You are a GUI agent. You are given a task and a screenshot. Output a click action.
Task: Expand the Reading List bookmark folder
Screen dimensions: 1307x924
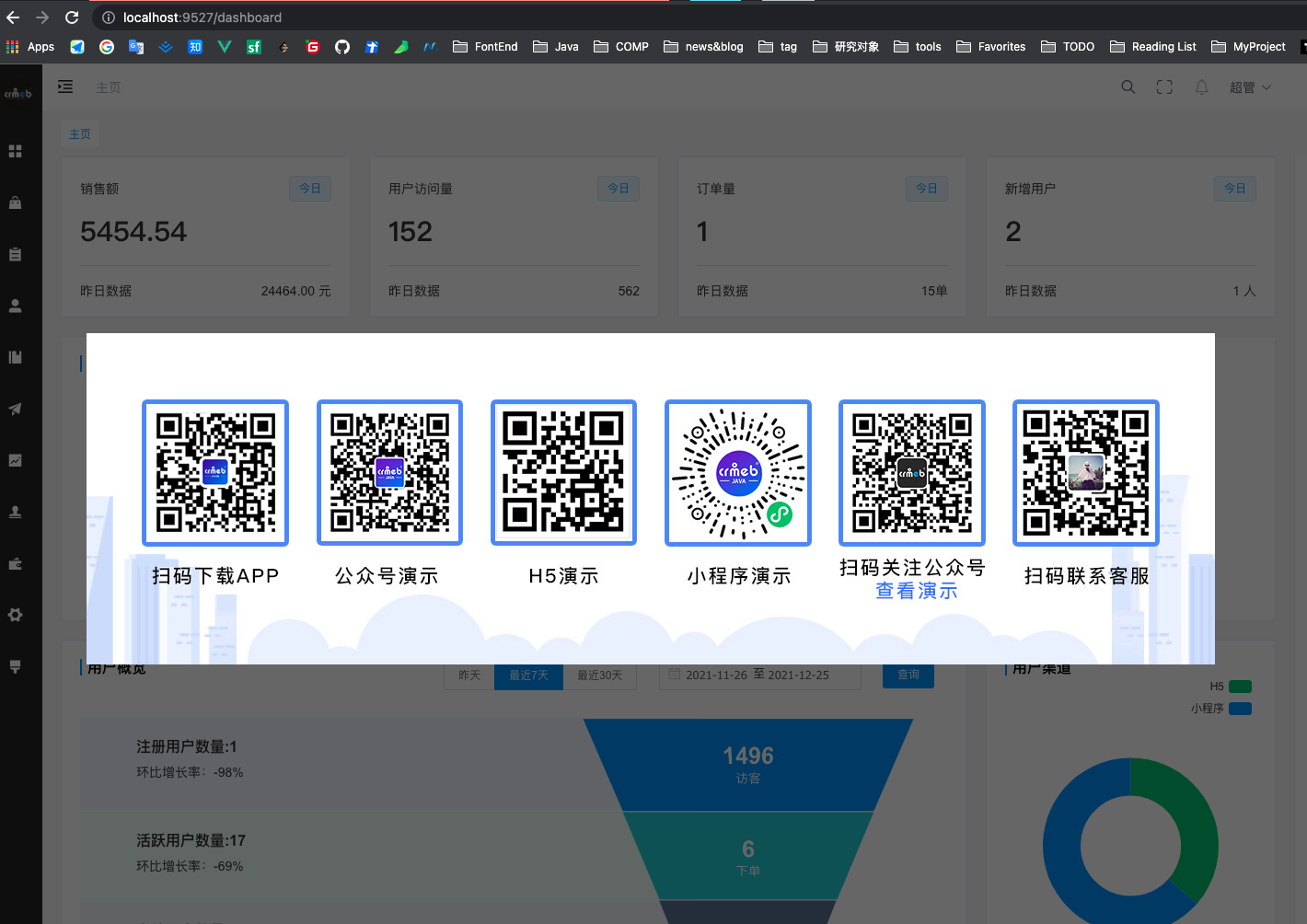click(x=1152, y=47)
